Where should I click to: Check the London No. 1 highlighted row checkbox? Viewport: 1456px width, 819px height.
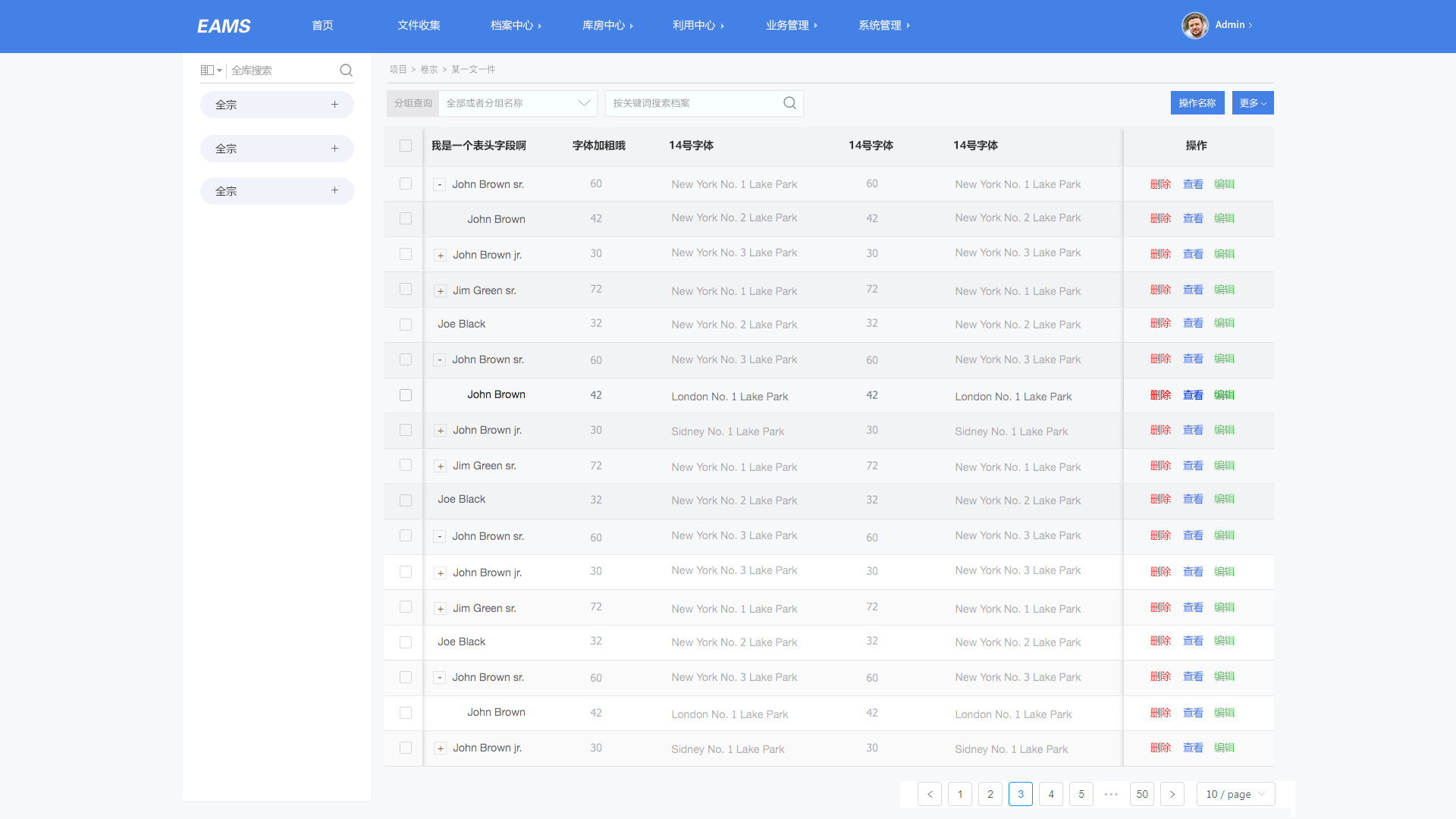pos(406,395)
